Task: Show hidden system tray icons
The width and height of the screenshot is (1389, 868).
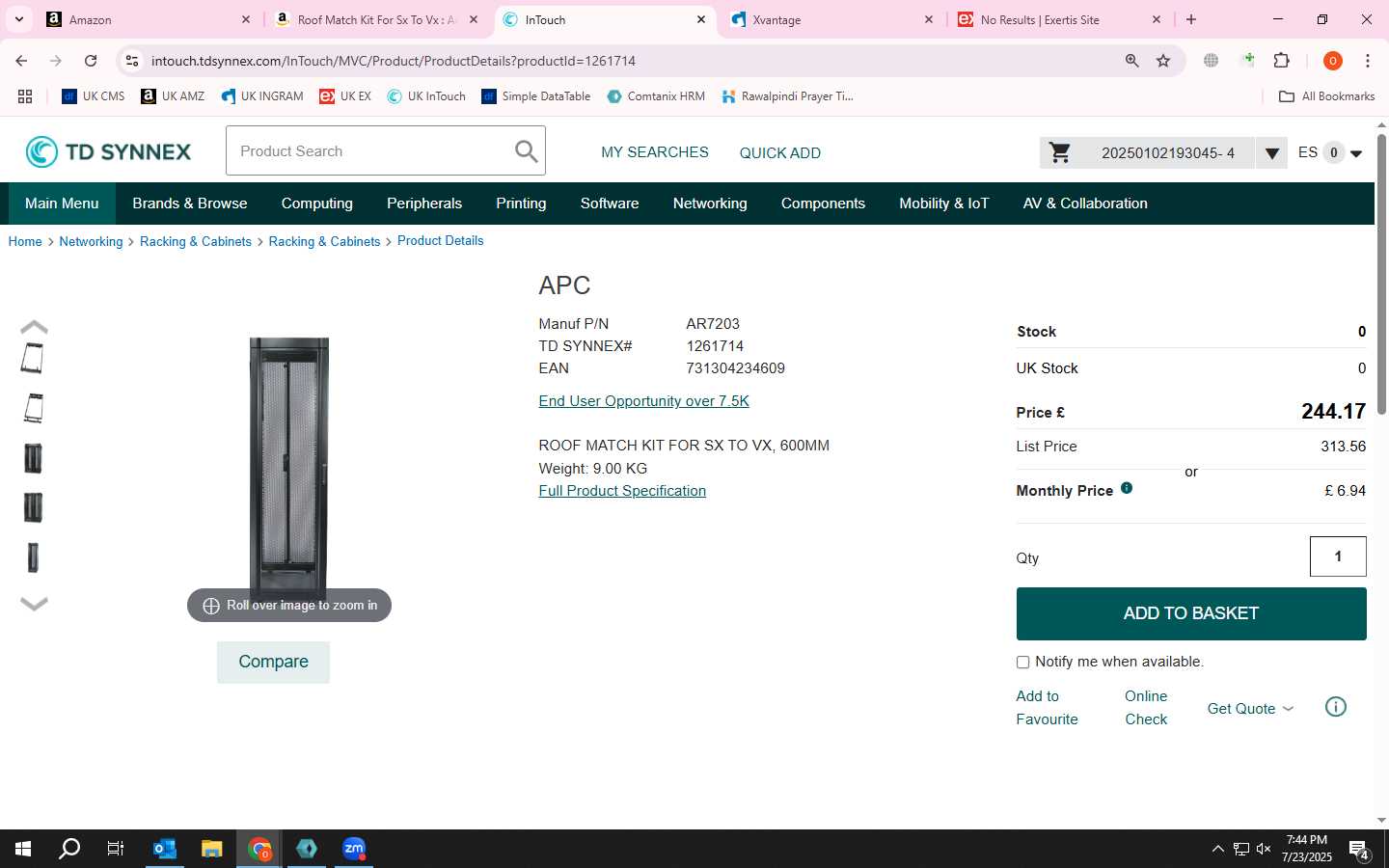Action: coord(1217,849)
